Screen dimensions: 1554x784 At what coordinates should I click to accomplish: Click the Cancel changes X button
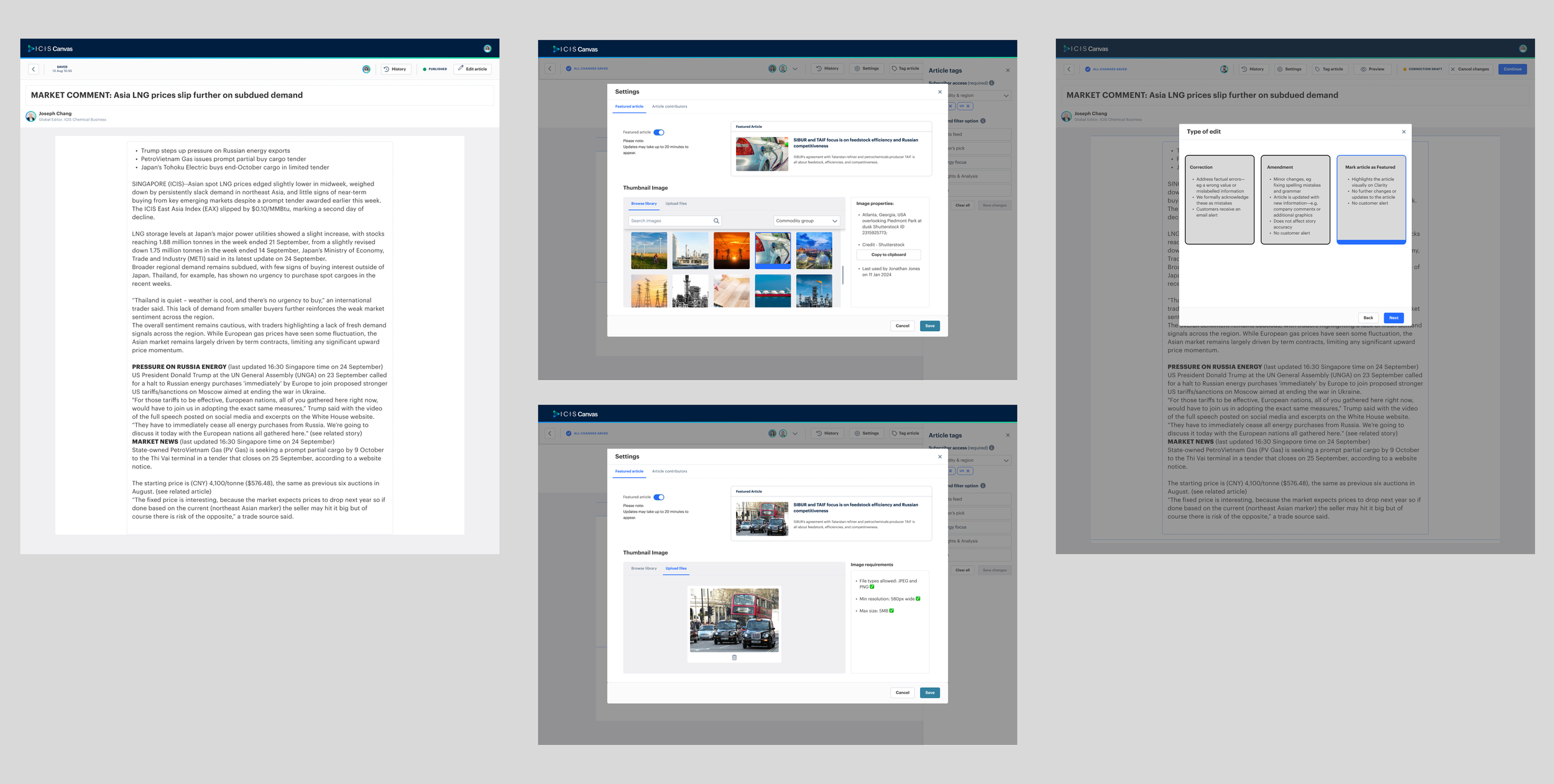tap(1469, 69)
